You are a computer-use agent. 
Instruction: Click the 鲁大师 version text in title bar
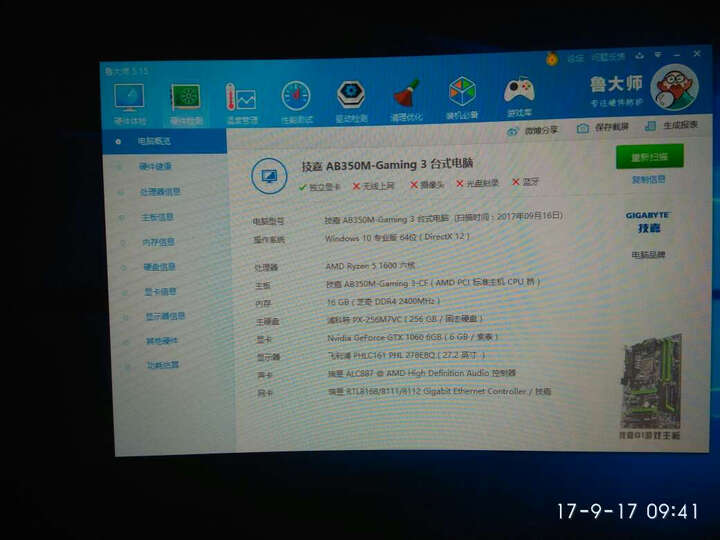click(126, 71)
